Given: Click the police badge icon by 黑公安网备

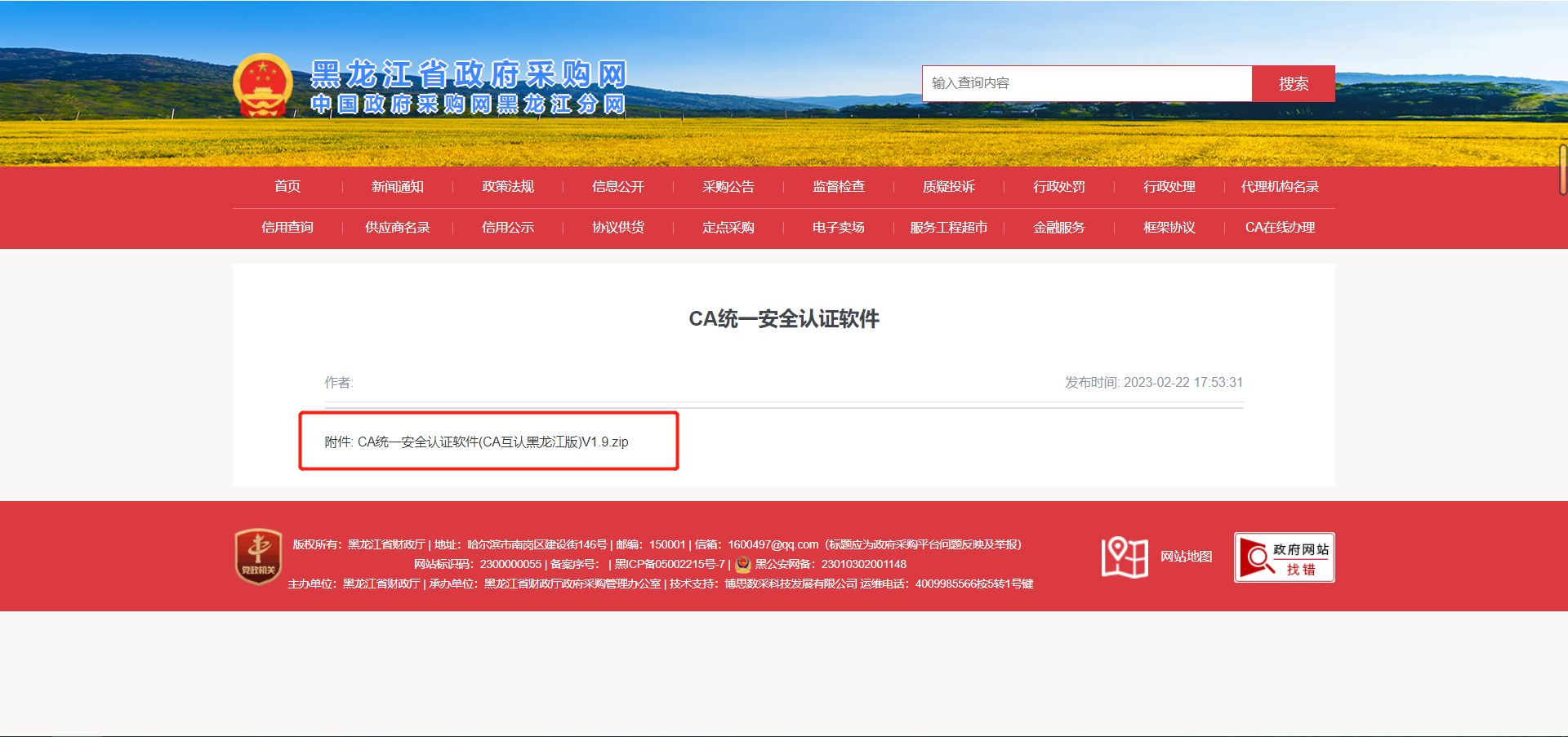Looking at the screenshot, I should [743, 564].
